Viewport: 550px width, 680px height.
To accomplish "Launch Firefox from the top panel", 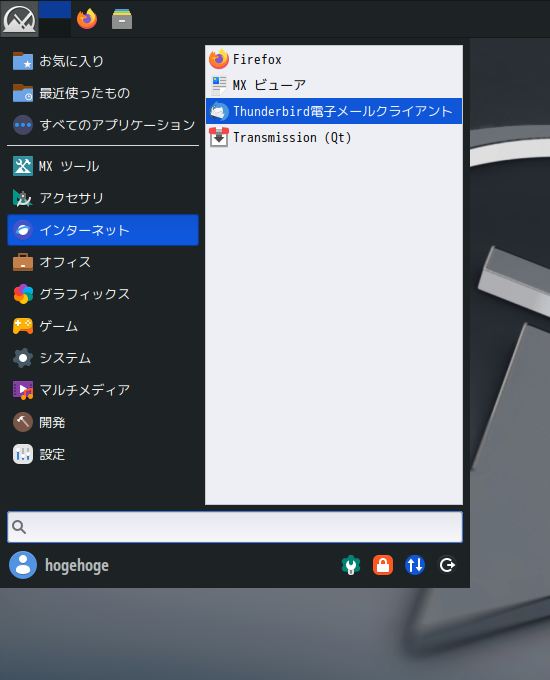I will tap(87, 19).
